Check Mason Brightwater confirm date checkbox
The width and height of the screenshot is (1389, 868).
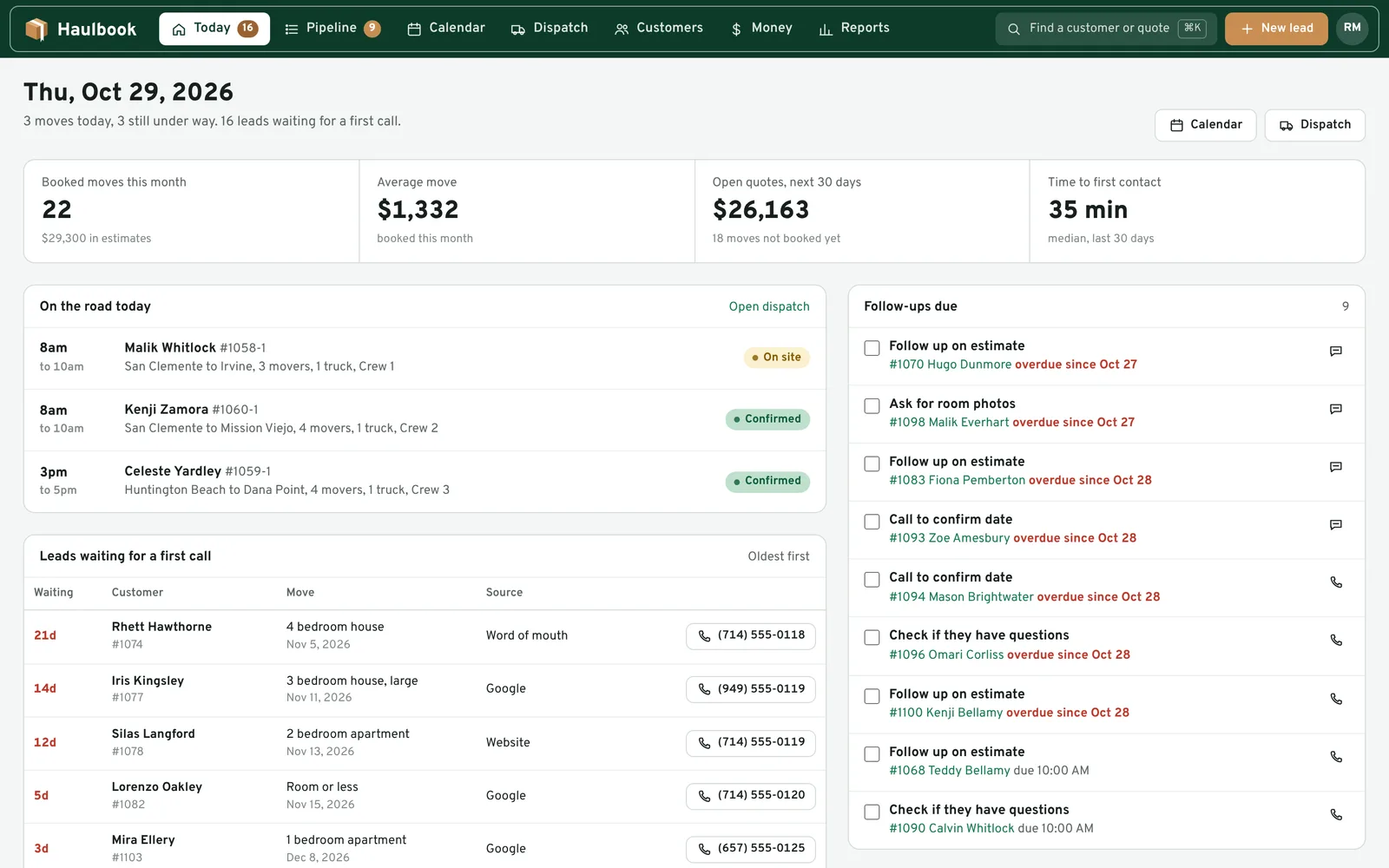[x=872, y=580]
